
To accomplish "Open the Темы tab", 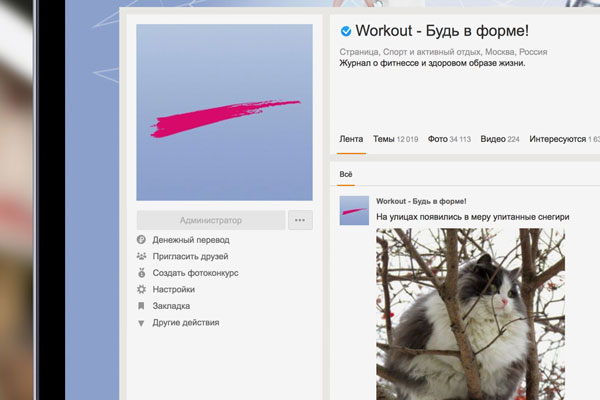I will point(395,139).
